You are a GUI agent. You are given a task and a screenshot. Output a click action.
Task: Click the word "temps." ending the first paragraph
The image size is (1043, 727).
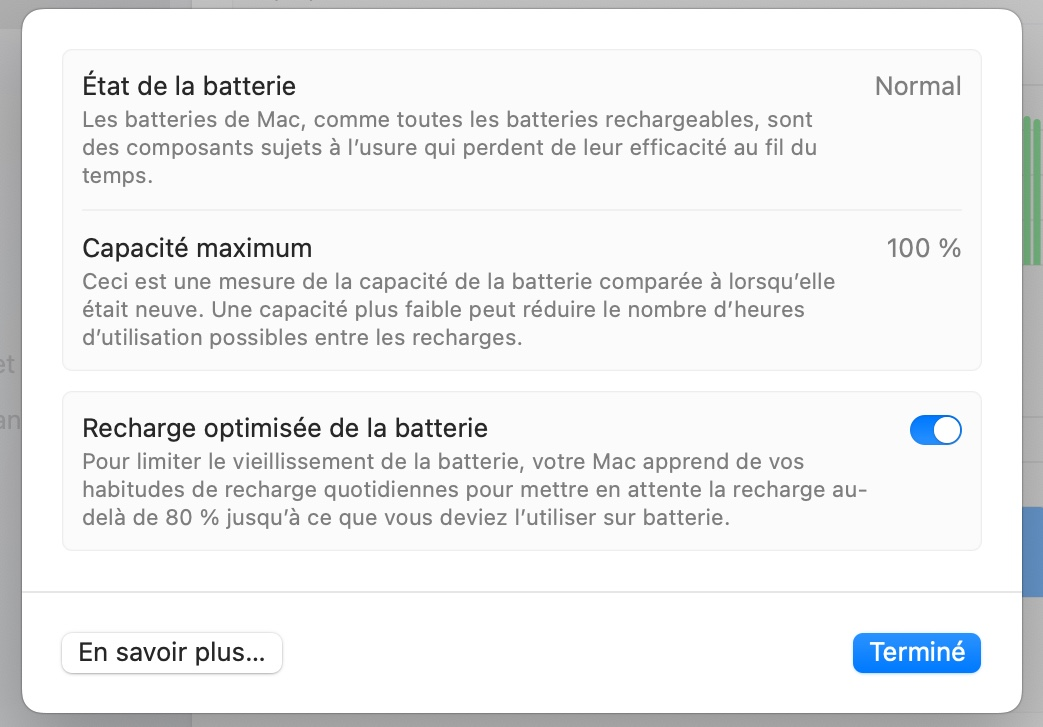click(x=118, y=176)
